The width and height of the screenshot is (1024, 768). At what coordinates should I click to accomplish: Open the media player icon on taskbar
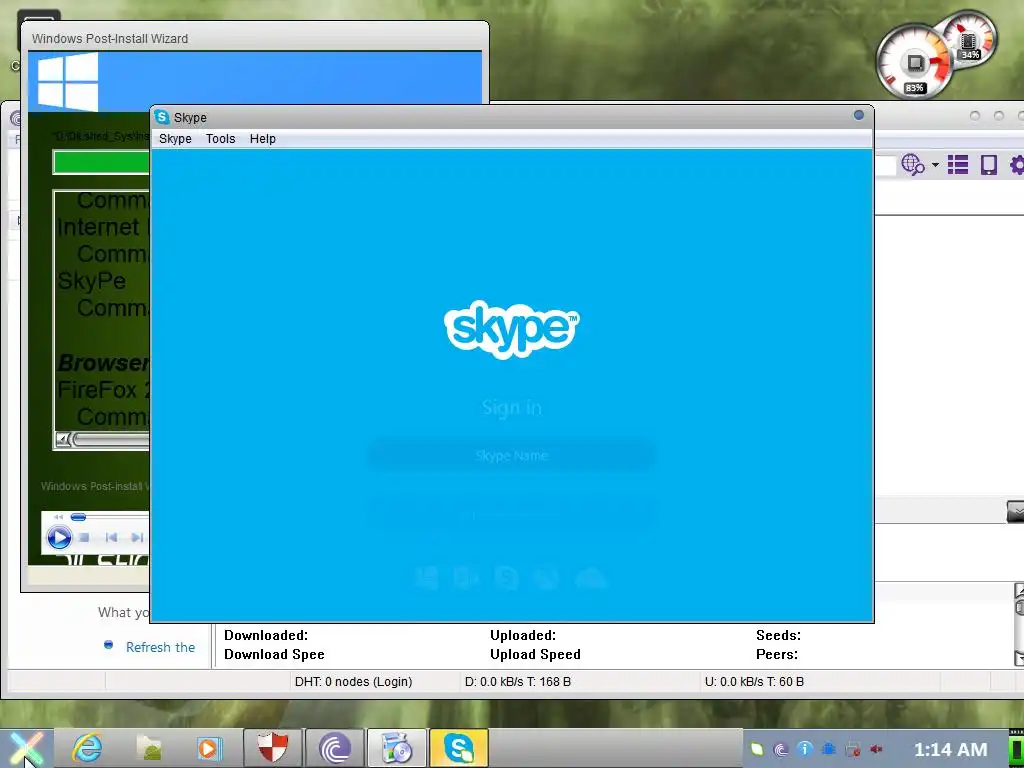point(208,748)
